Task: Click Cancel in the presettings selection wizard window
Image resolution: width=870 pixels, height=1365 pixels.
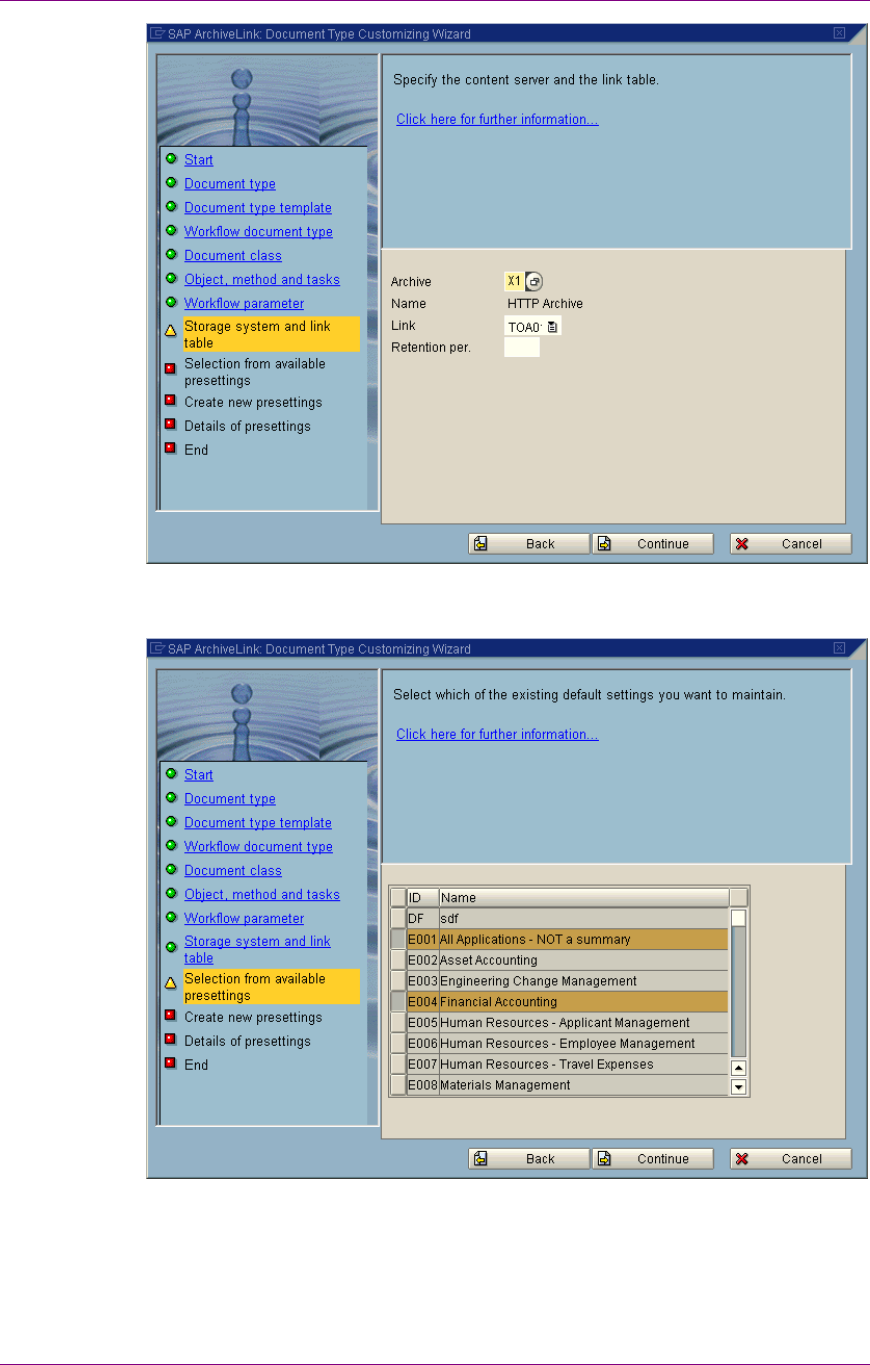Action: point(790,1159)
